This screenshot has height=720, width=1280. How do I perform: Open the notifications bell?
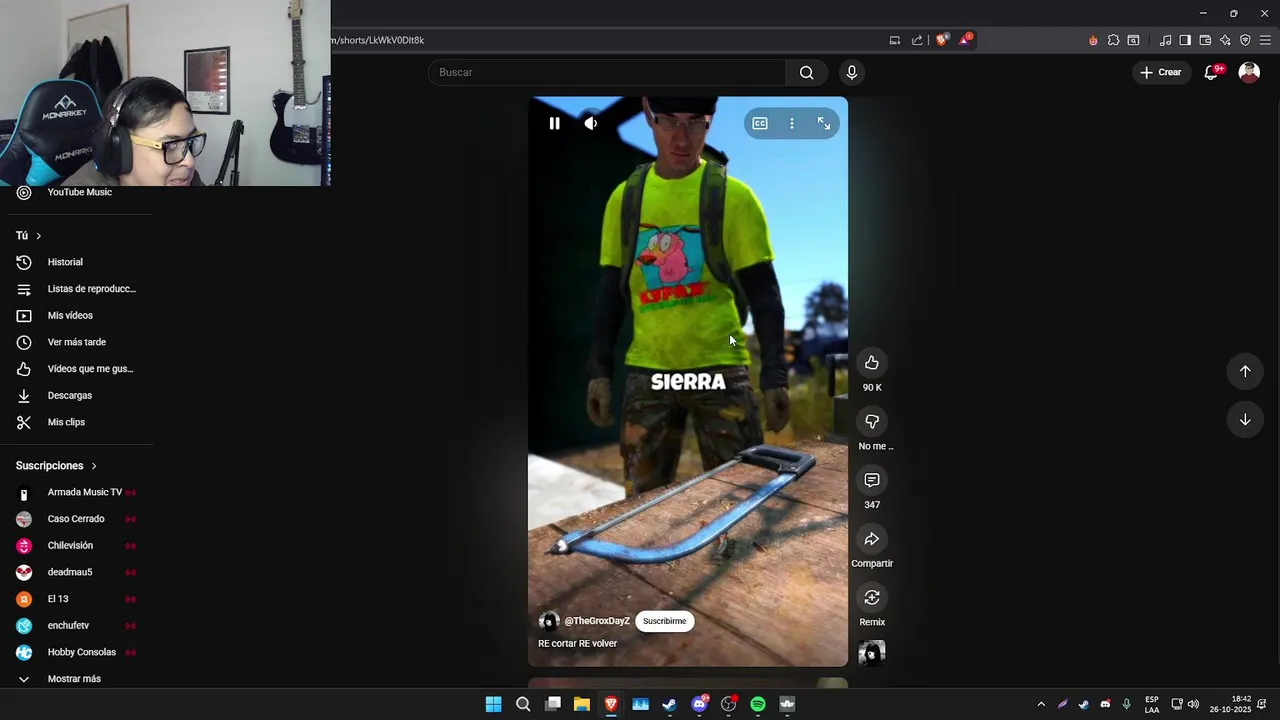(1212, 72)
